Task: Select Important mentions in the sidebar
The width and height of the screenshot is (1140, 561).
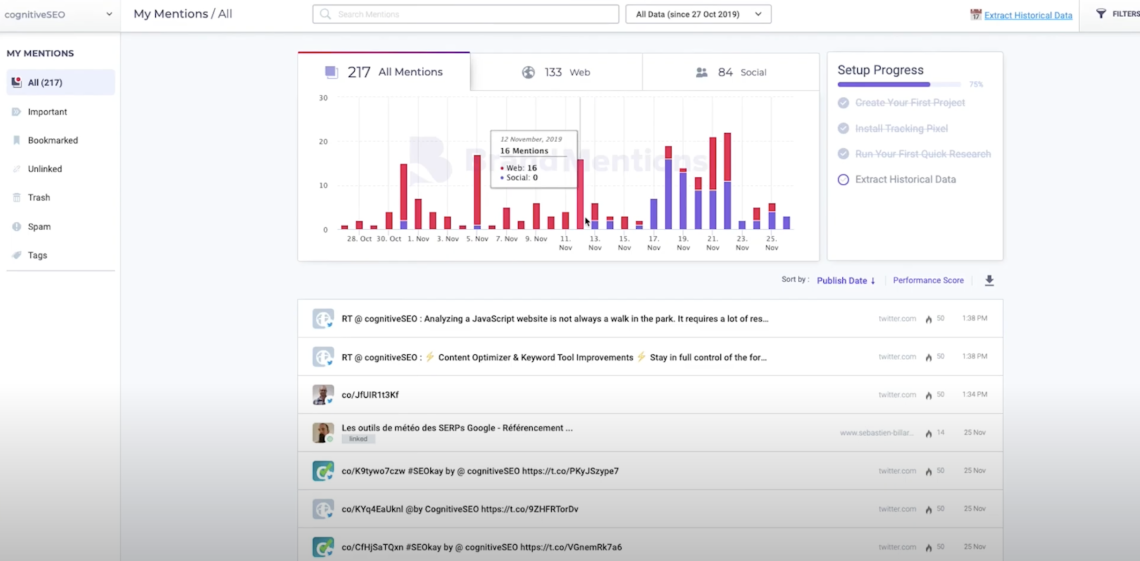Action: pyautogui.click(x=47, y=112)
